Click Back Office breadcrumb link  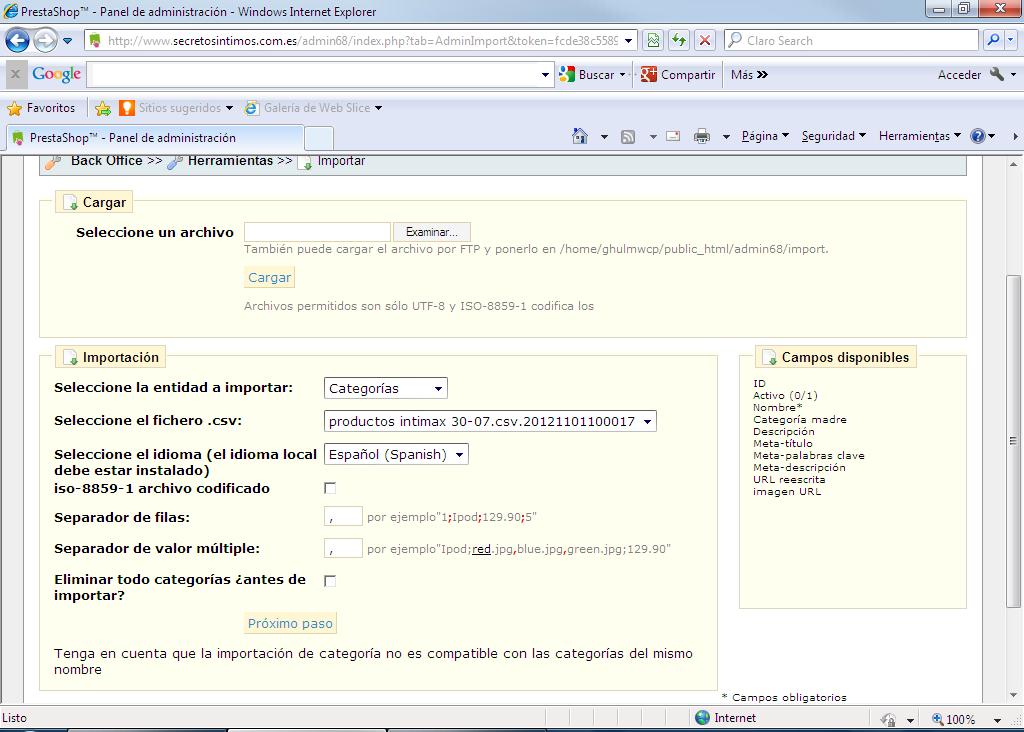coord(106,161)
